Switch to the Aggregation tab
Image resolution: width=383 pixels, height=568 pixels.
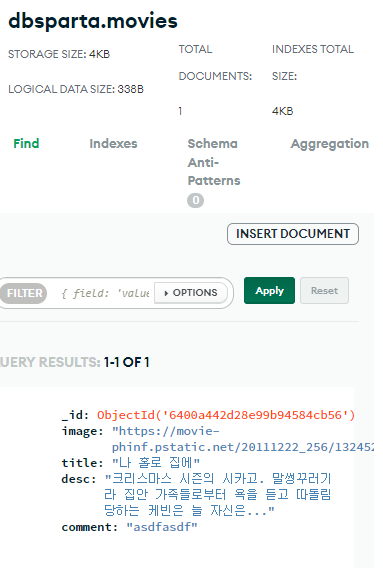330,144
